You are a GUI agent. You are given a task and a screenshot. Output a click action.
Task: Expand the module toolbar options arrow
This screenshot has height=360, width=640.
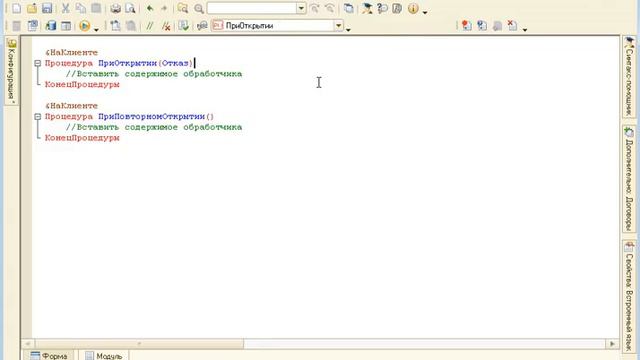tap(348, 29)
